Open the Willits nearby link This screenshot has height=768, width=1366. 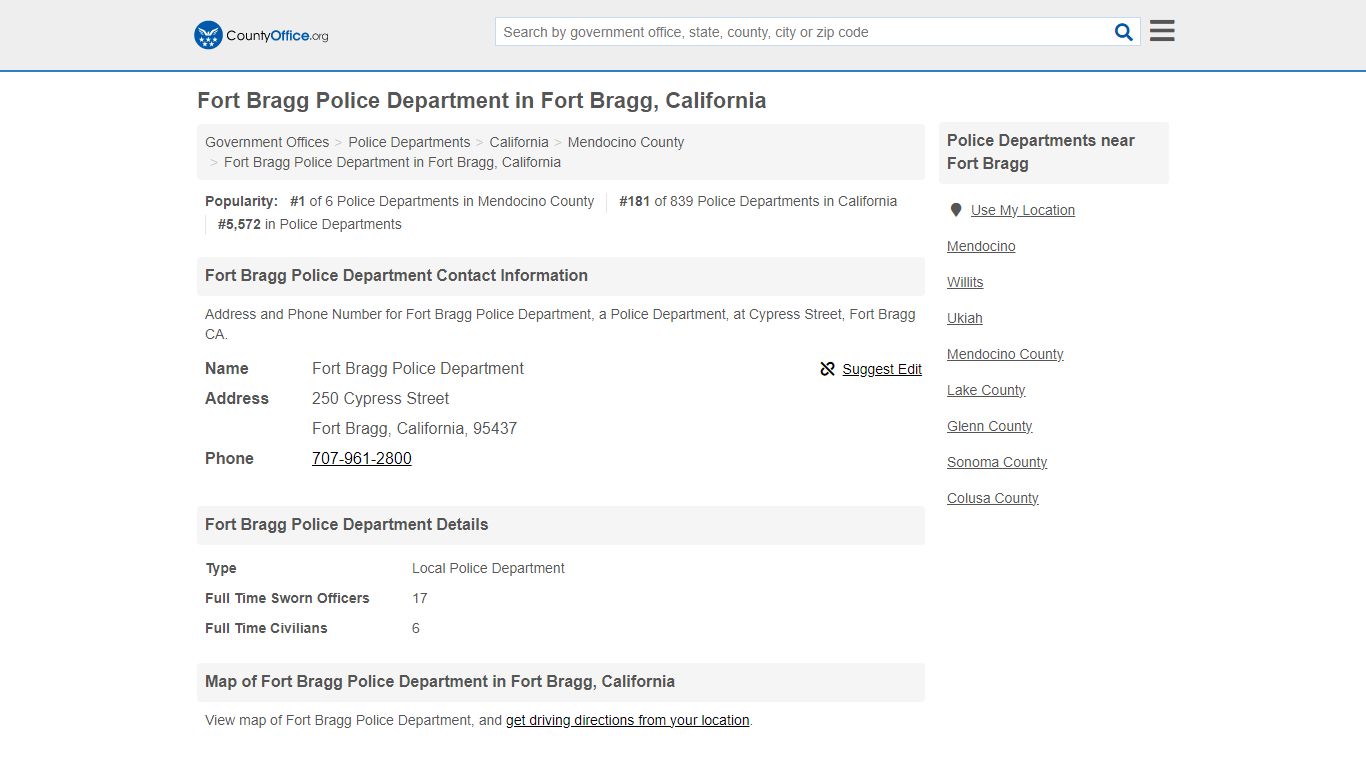965,282
